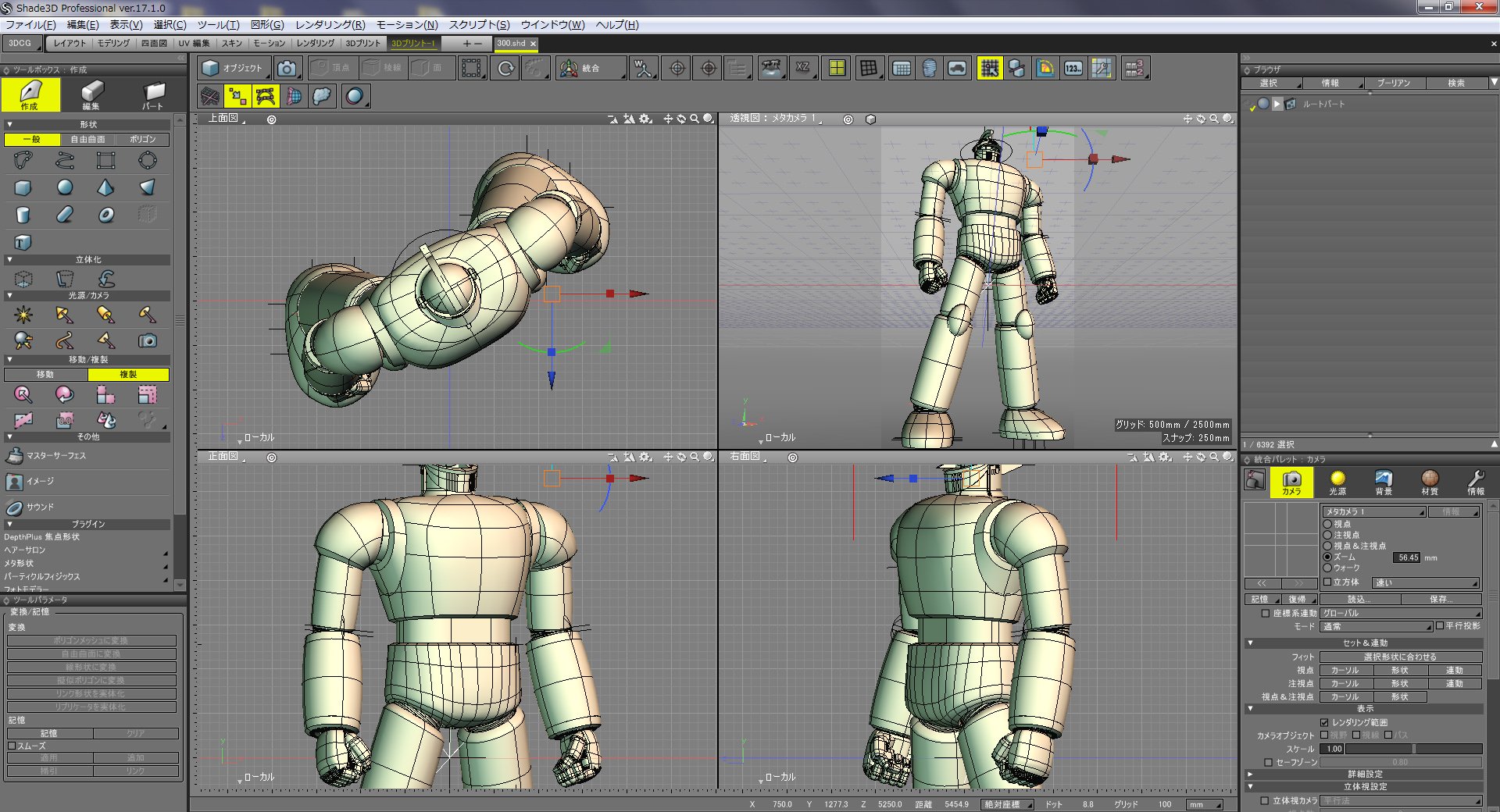
Task: Select the capsule primitive tool
Action: point(65,214)
